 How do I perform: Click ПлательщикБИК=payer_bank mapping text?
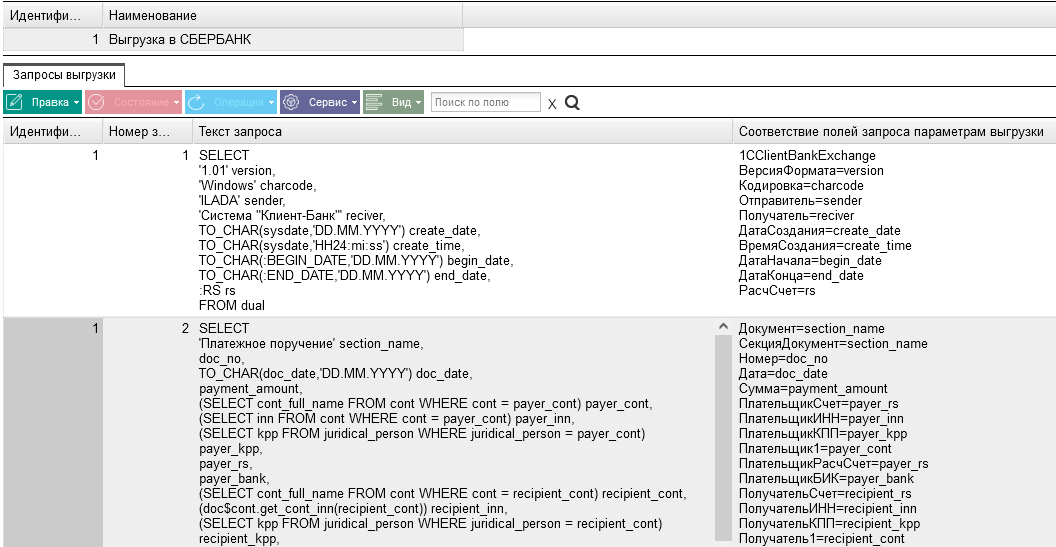click(x=826, y=479)
